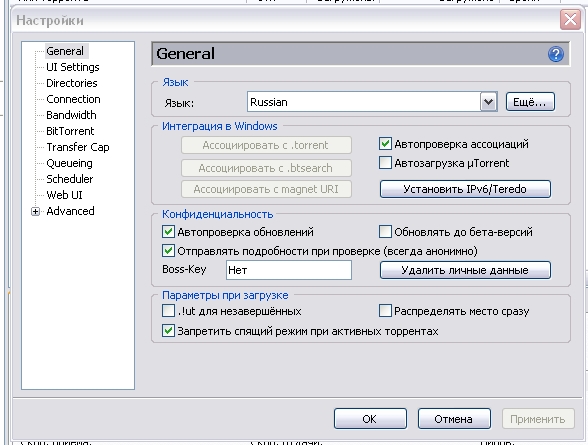
Task: Open the Язык dropdown arrow
Action: pos(488,102)
